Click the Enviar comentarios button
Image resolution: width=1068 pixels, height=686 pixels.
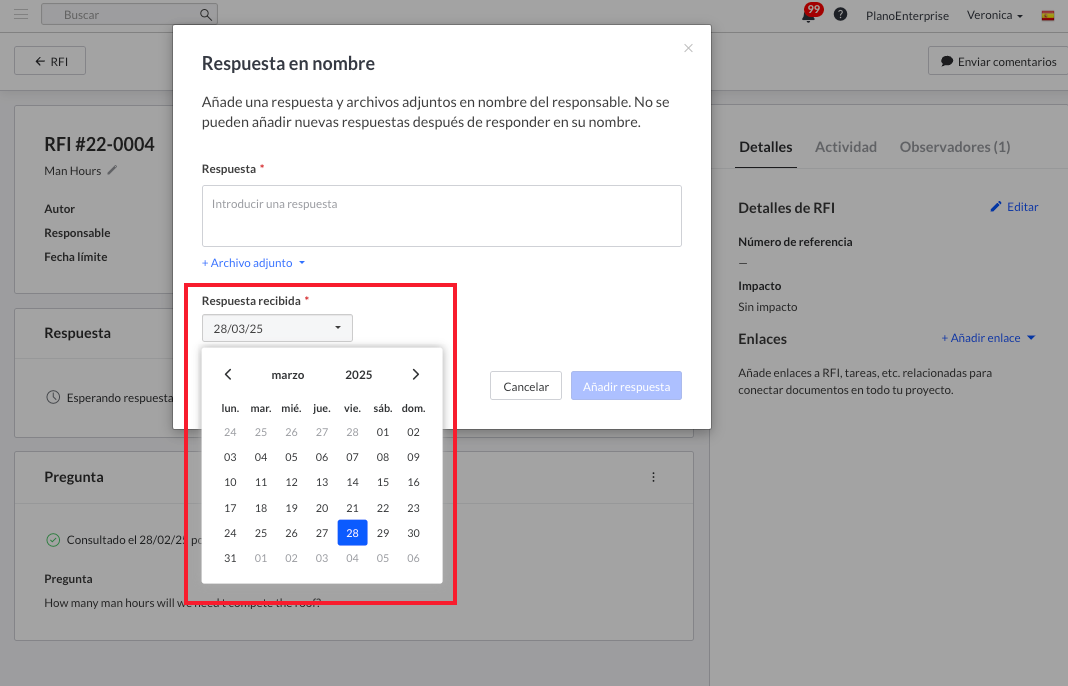click(x=997, y=61)
